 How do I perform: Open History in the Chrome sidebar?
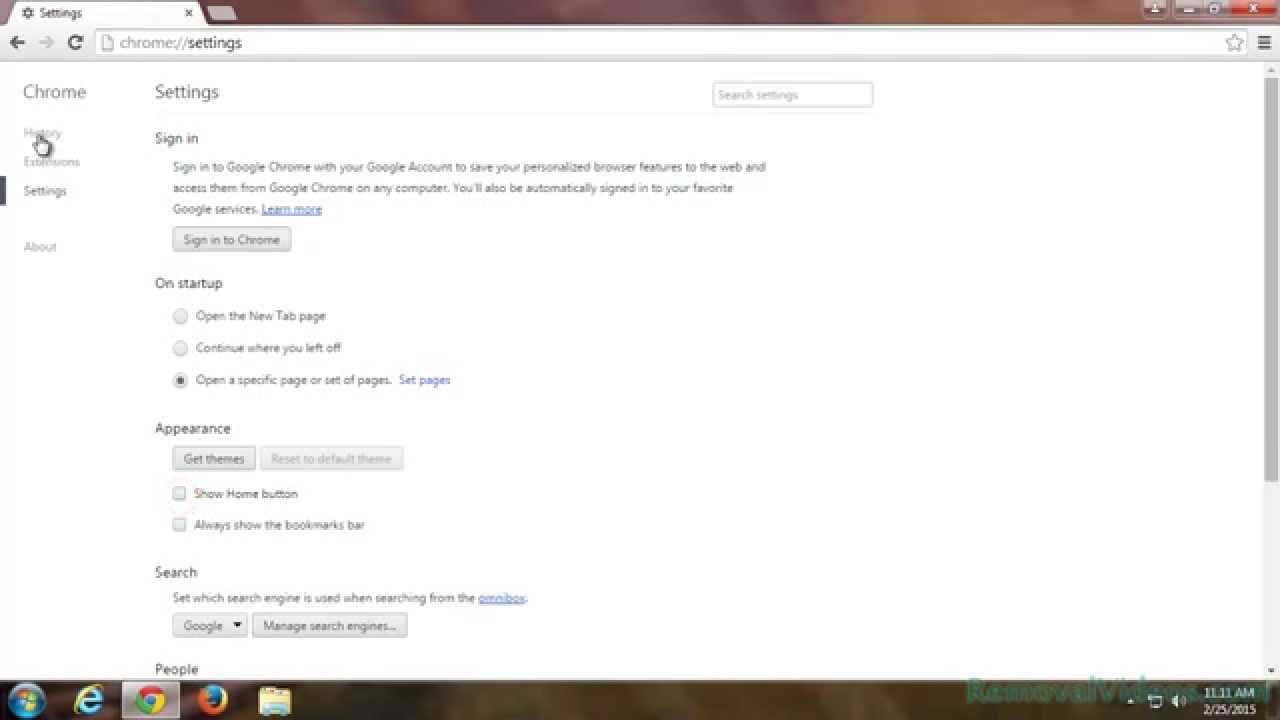click(x=43, y=132)
